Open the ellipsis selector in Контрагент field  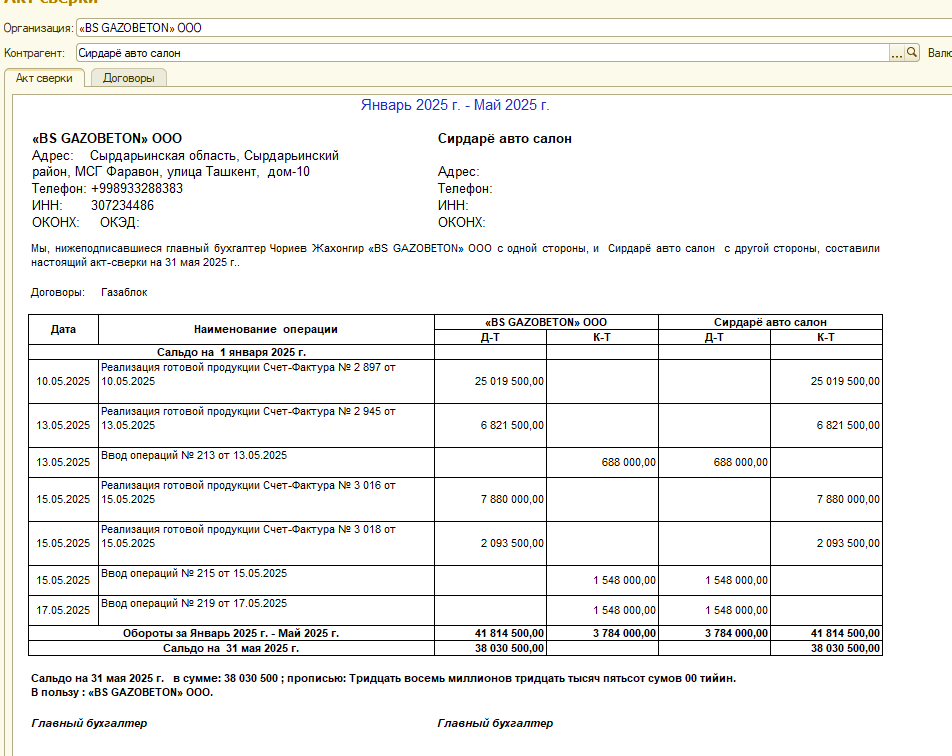tap(897, 53)
